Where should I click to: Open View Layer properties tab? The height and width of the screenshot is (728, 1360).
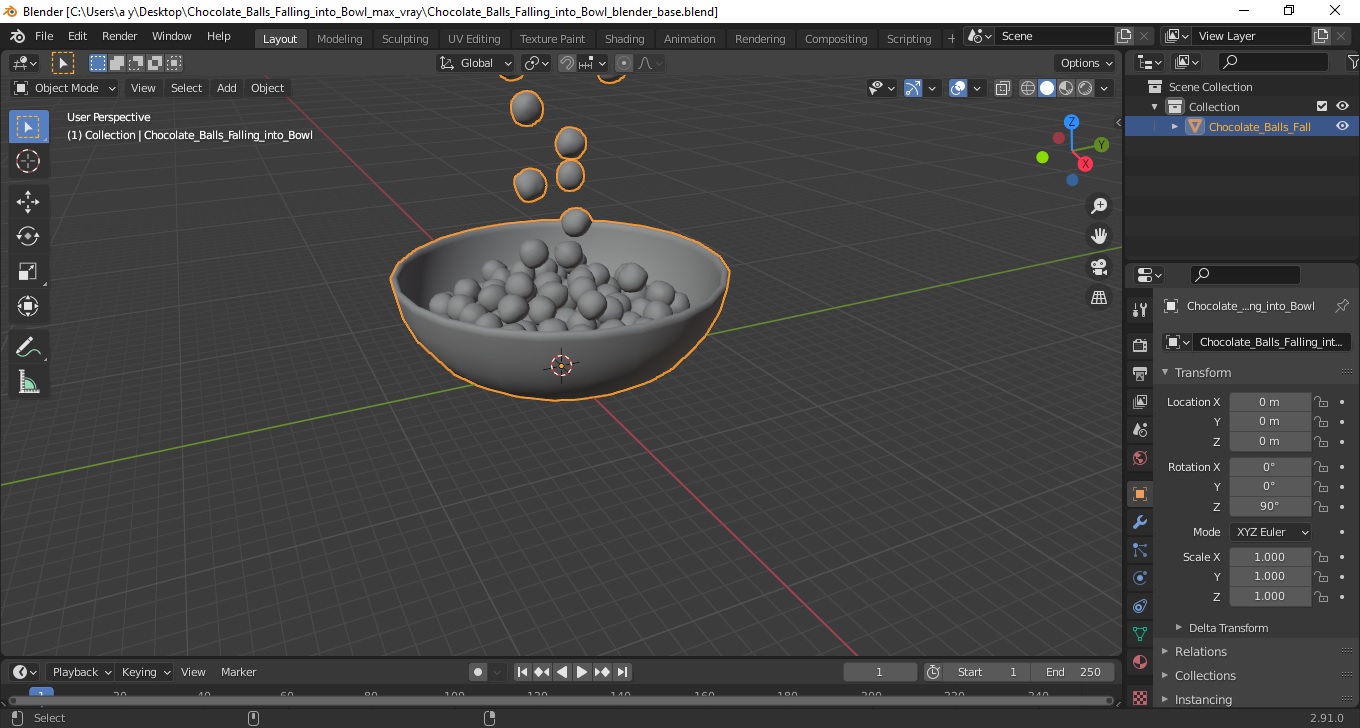(x=1139, y=401)
